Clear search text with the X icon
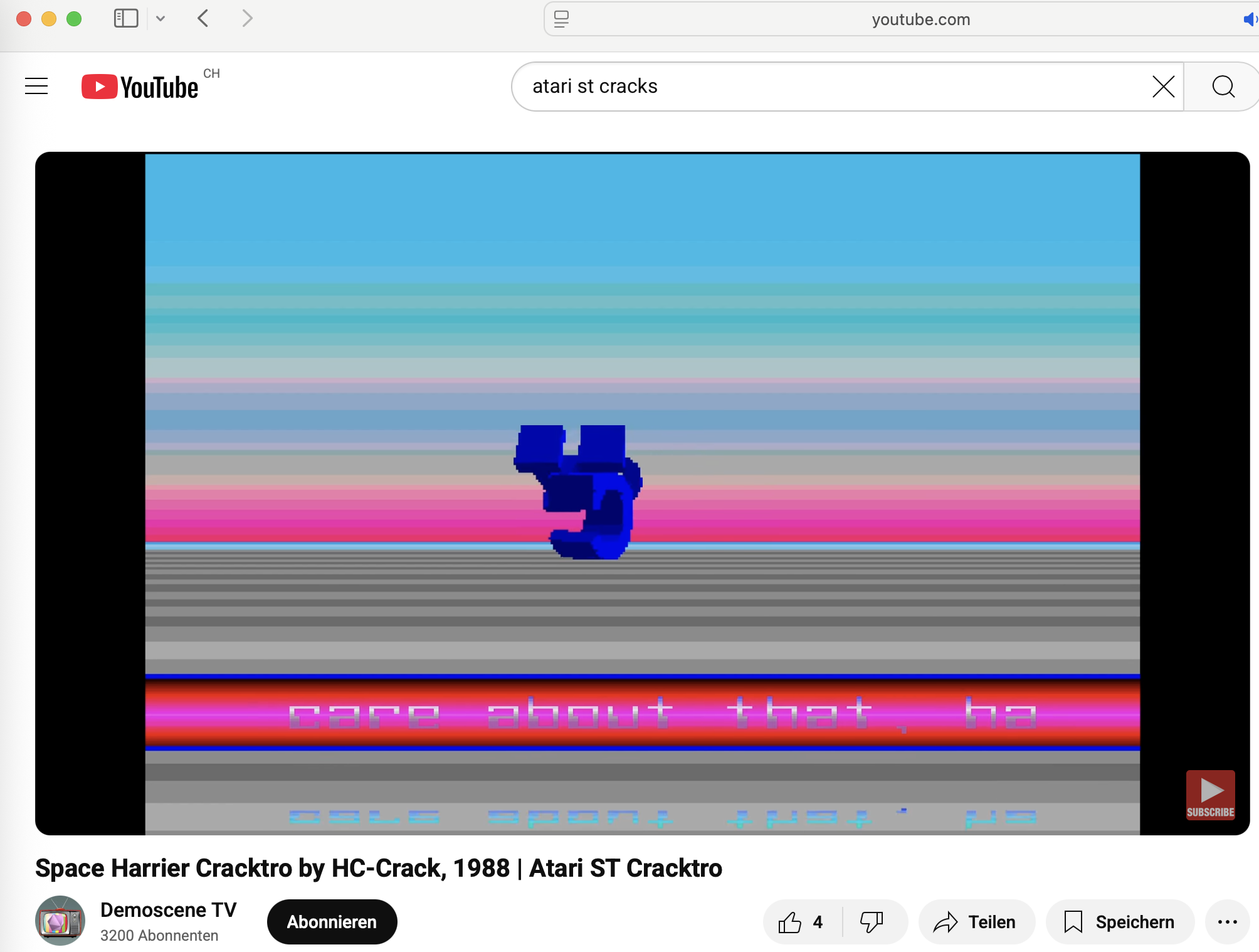 pyautogui.click(x=1163, y=87)
